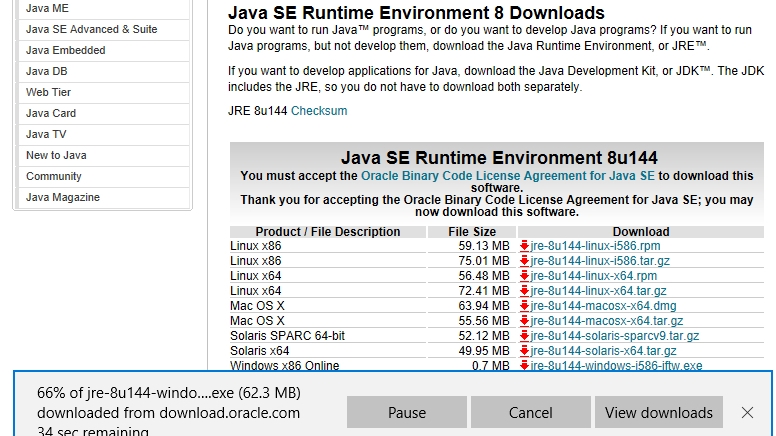Click red download arrow for jre-8u144-linux-i586.rpm
Image resolution: width=776 pixels, height=436 pixels.
click(x=524, y=246)
